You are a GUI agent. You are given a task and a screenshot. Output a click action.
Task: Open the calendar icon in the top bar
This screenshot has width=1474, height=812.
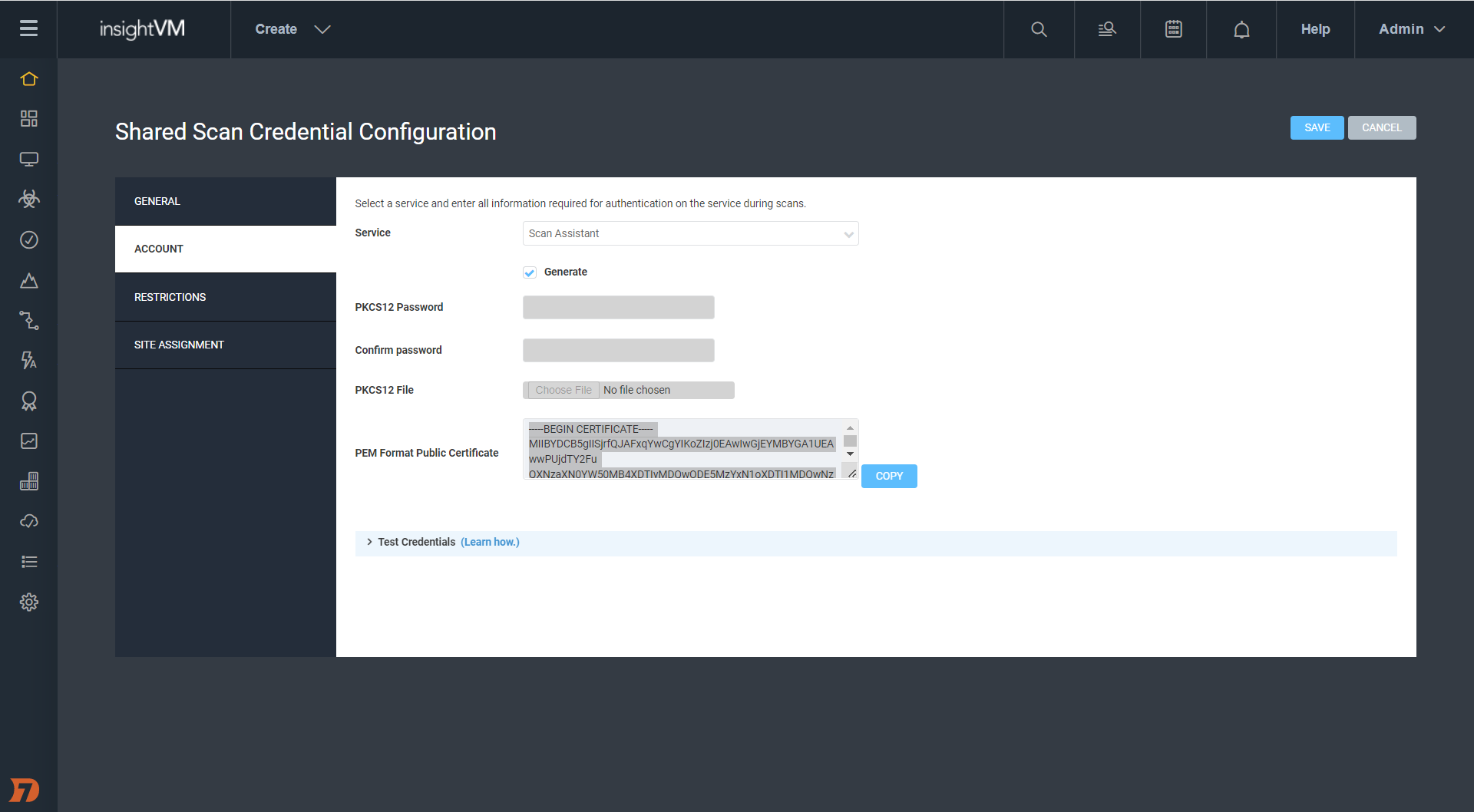(x=1173, y=29)
